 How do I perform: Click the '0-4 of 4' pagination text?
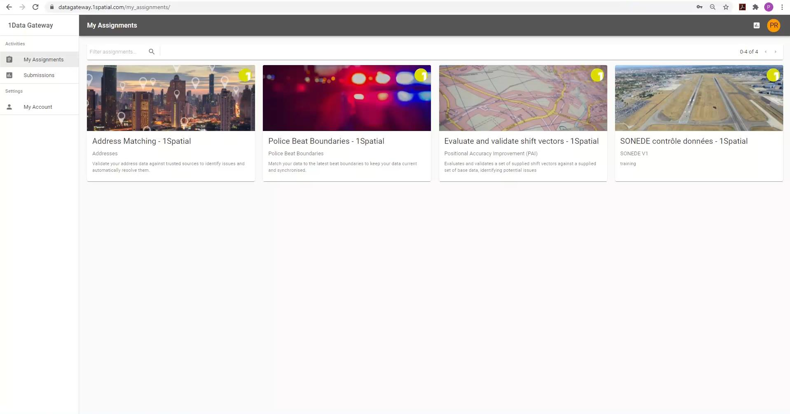pyautogui.click(x=749, y=51)
